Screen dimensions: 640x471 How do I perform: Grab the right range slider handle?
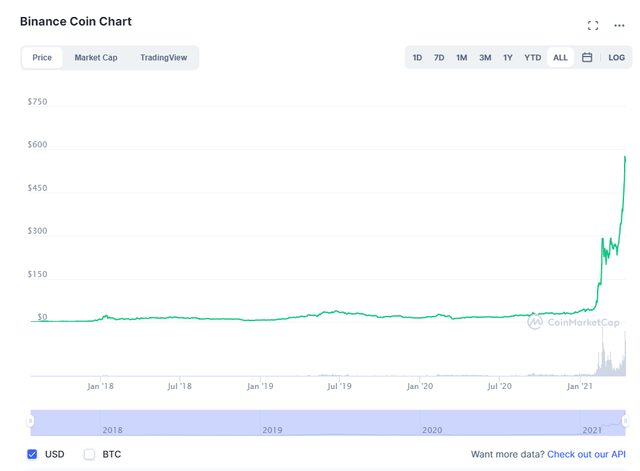point(625,421)
